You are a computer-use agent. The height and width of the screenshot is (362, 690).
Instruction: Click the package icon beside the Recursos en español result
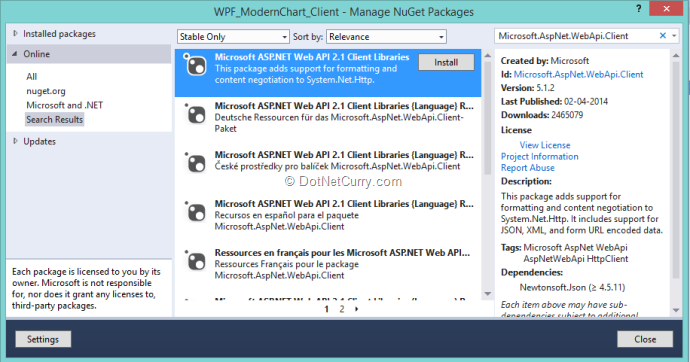tap(195, 212)
